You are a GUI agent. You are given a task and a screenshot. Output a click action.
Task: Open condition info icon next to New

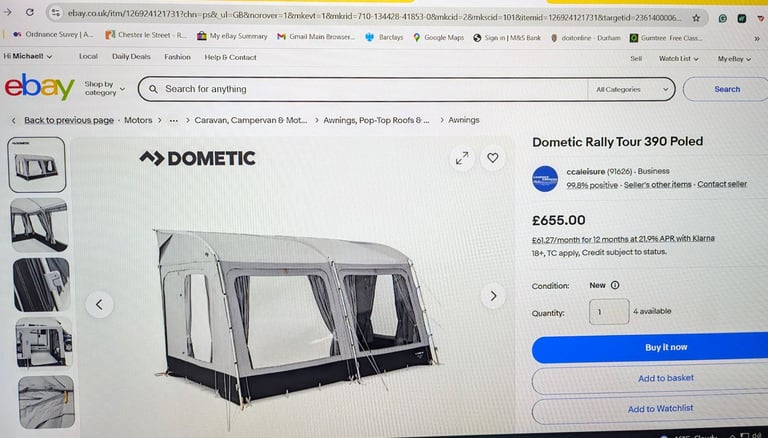(615, 285)
